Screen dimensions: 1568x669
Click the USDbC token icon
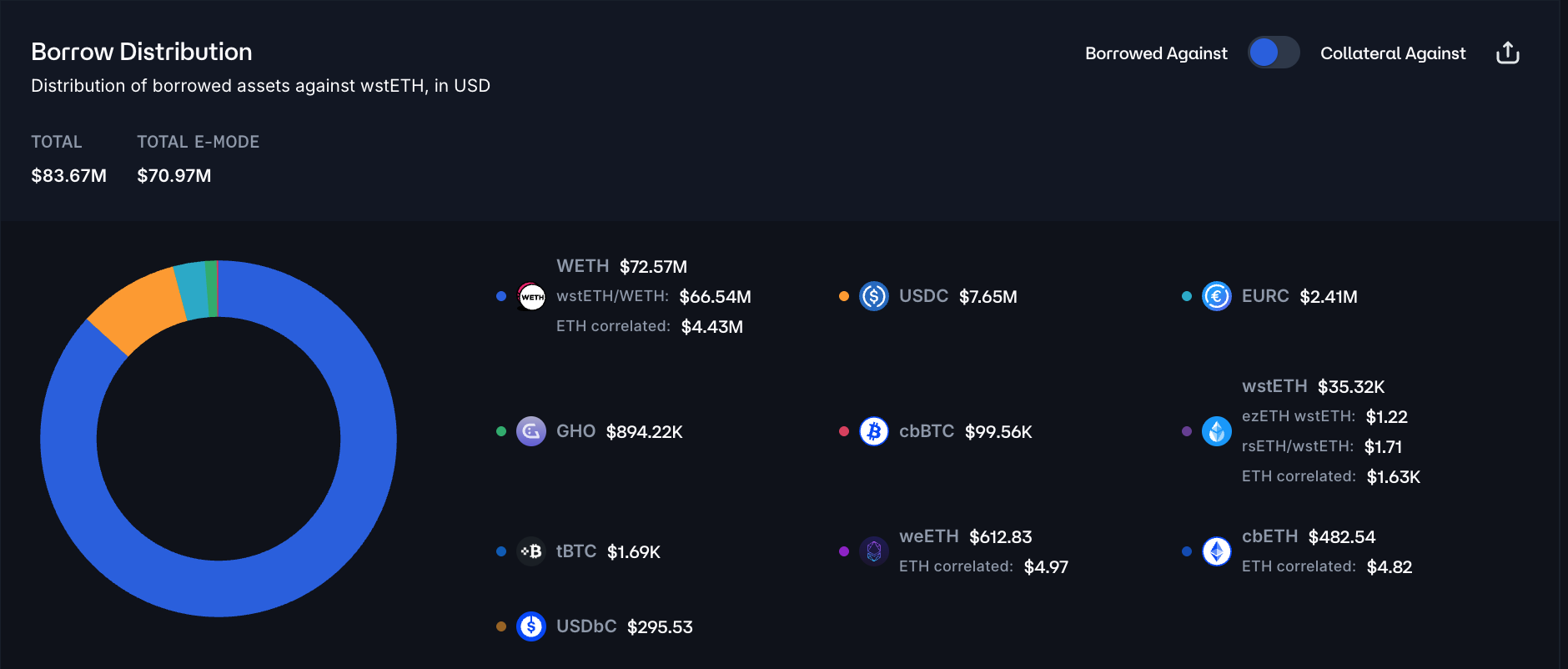[x=531, y=626]
